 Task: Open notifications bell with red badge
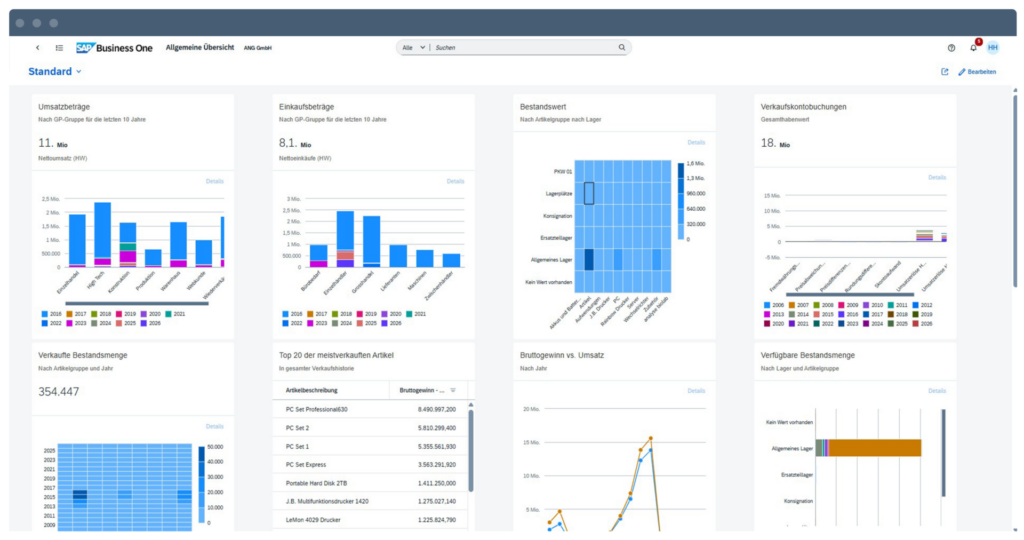974,47
